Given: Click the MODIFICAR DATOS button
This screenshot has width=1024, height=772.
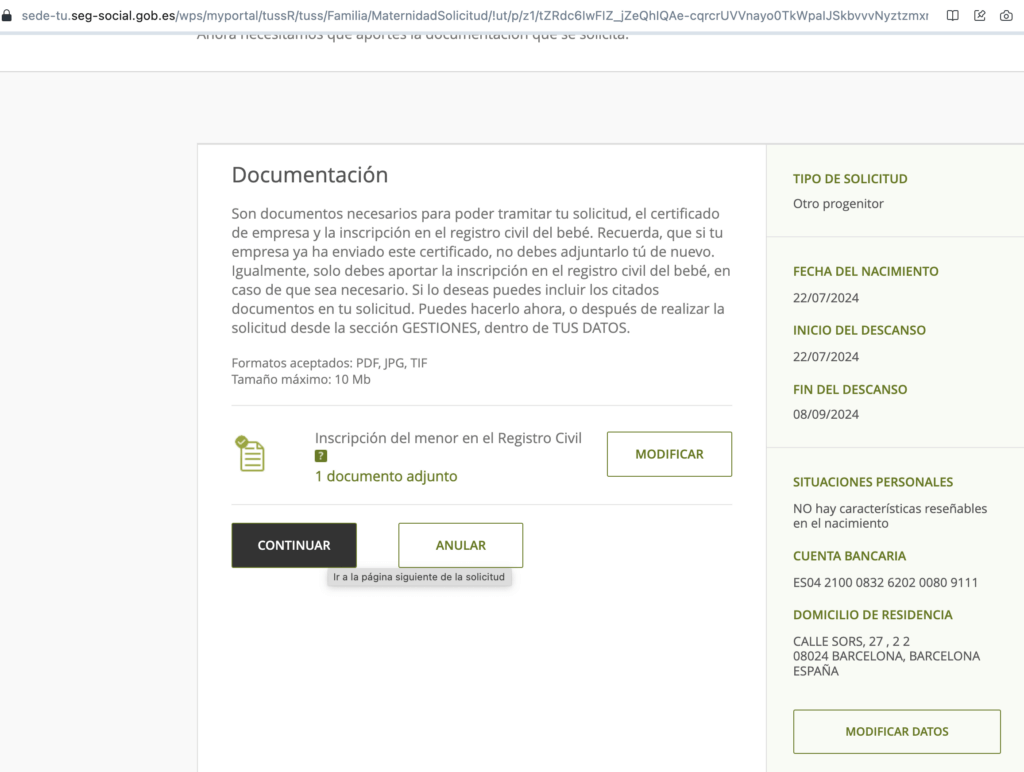Looking at the screenshot, I should pyautogui.click(x=897, y=732).
